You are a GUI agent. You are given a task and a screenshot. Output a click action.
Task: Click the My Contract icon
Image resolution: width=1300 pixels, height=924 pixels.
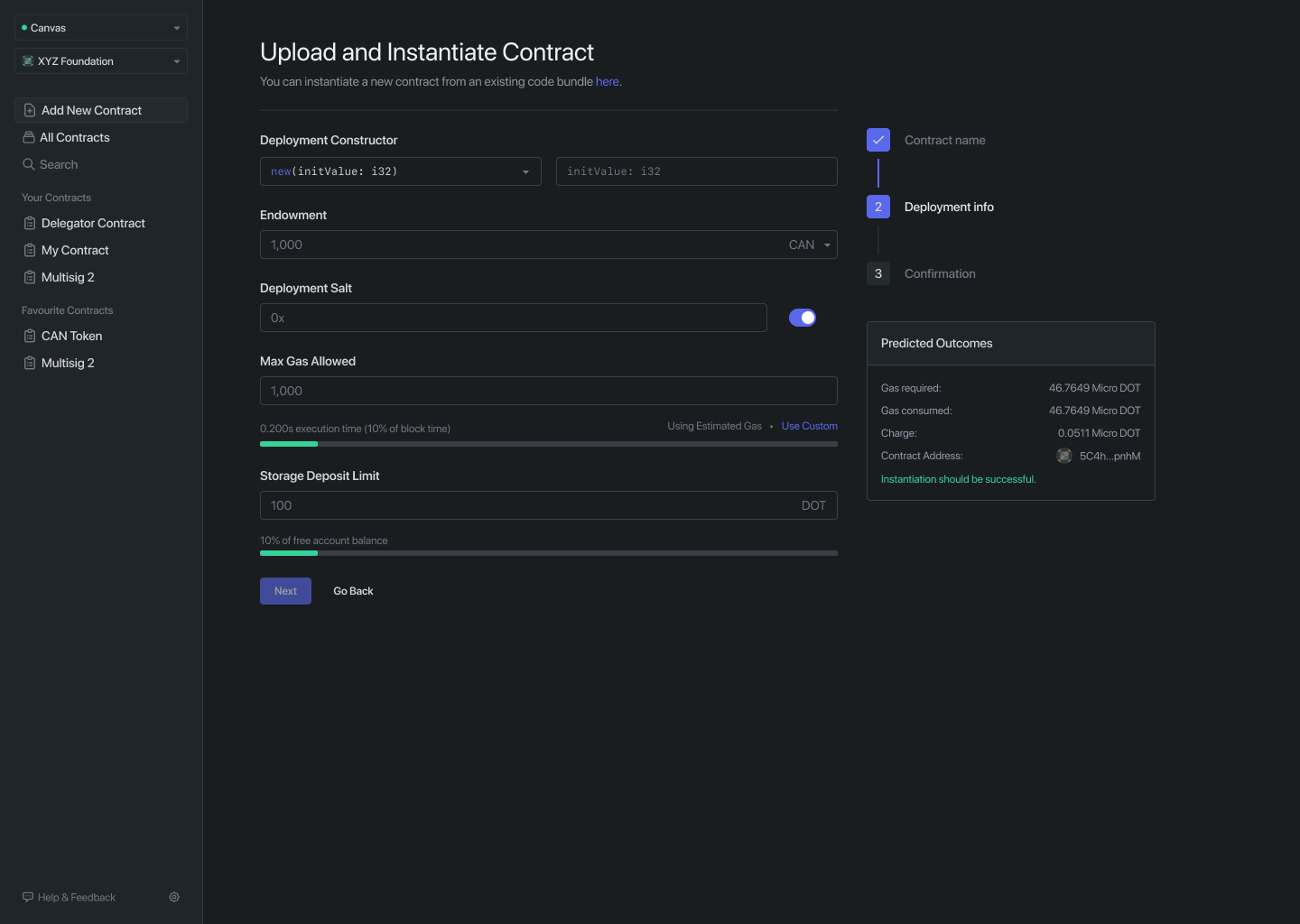point(28,250)
